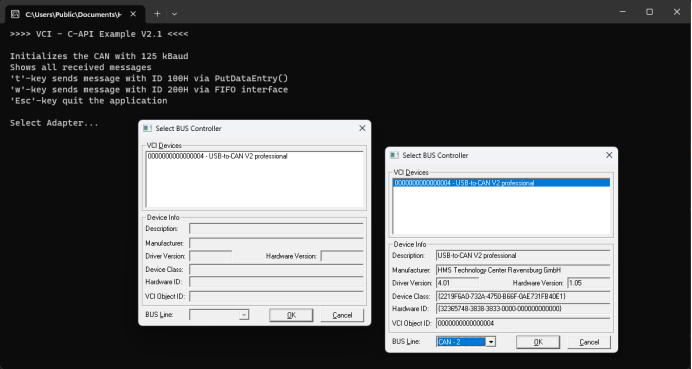
Task: Expand the BUS Line dropdown arrow in right dialog
Action: click(x=491, y=342)
